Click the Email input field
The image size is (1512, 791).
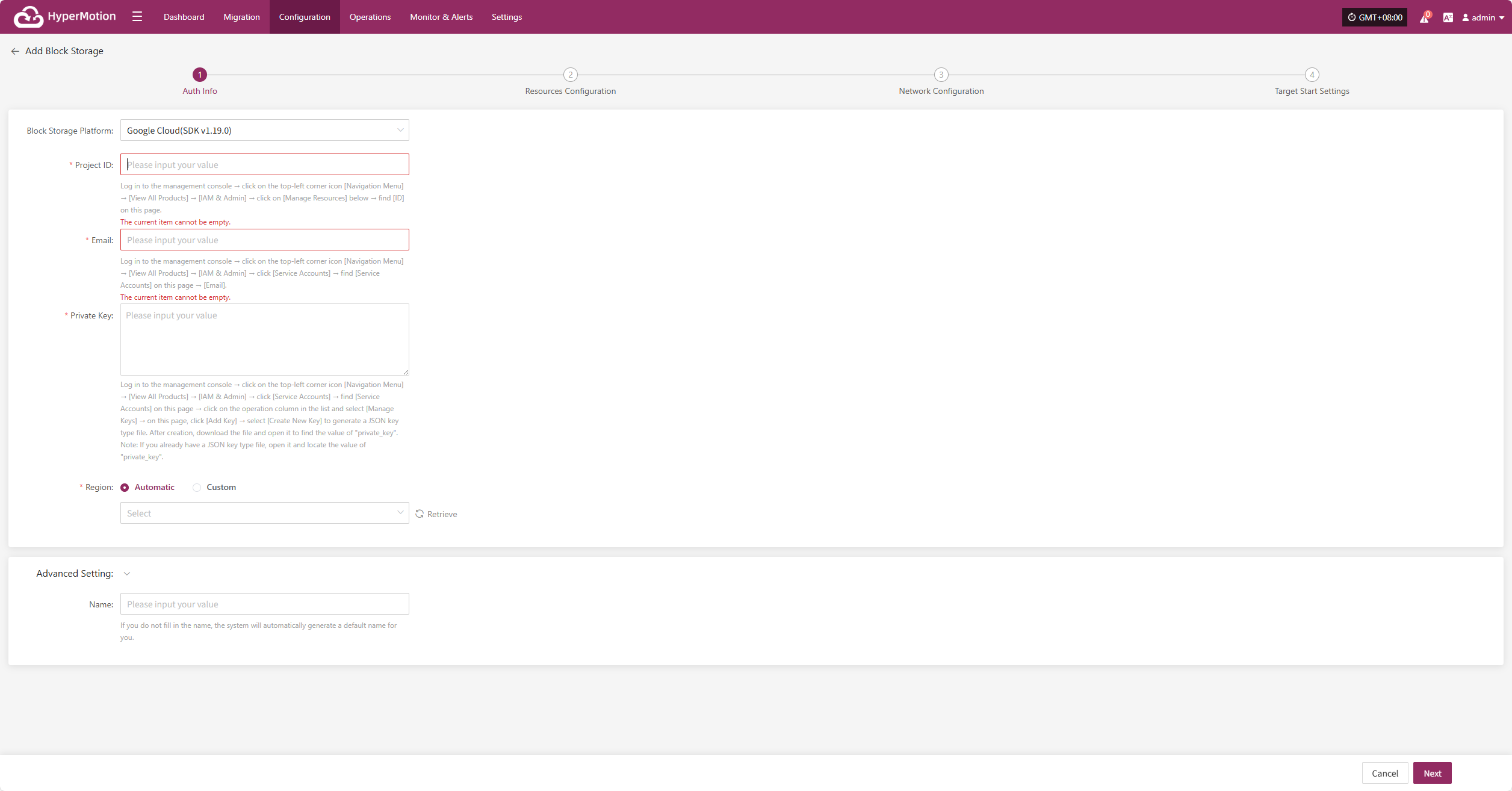pyautogui.click(x=265, y=240)
